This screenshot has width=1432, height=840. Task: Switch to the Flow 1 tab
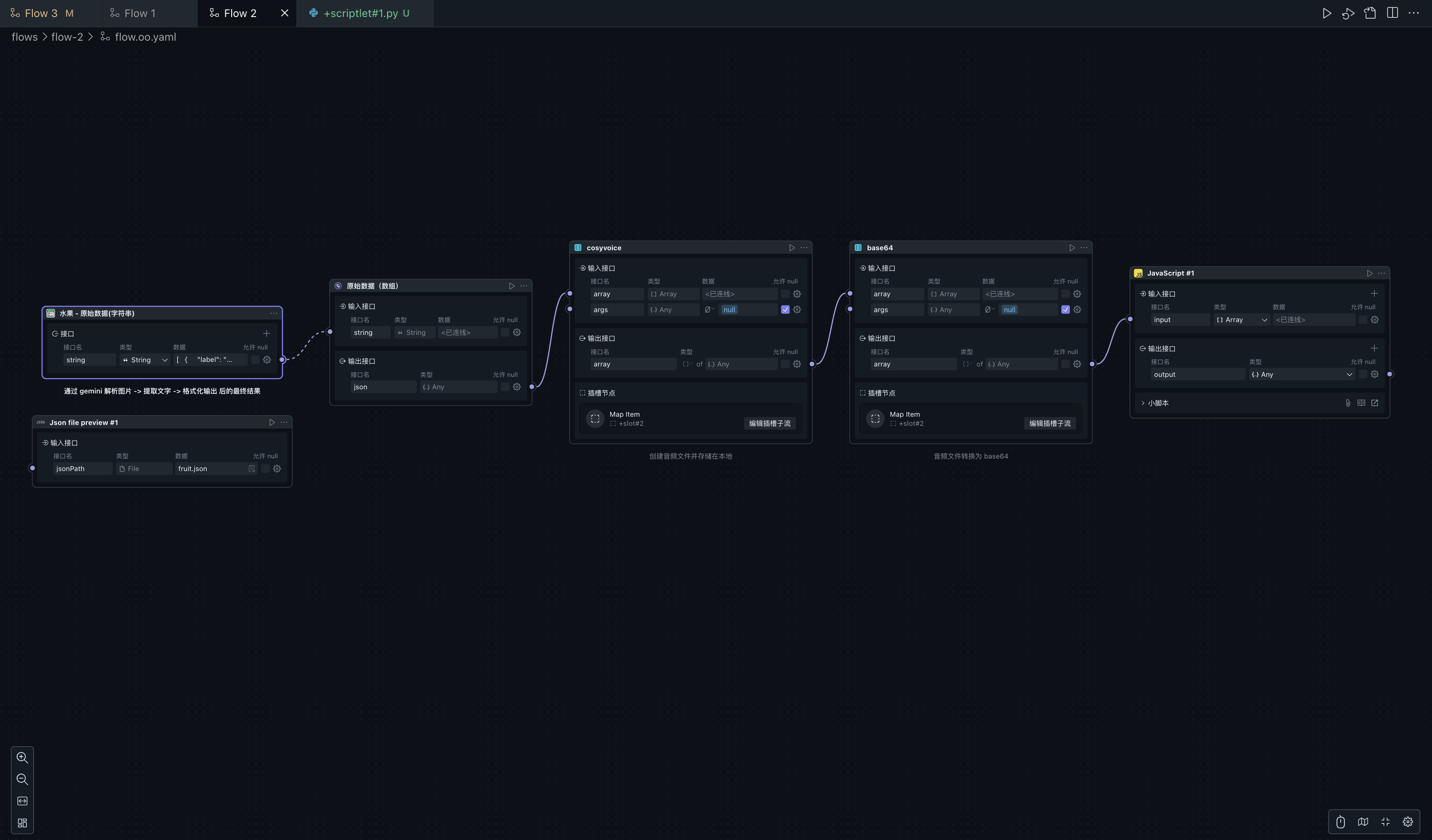point(139,13)
